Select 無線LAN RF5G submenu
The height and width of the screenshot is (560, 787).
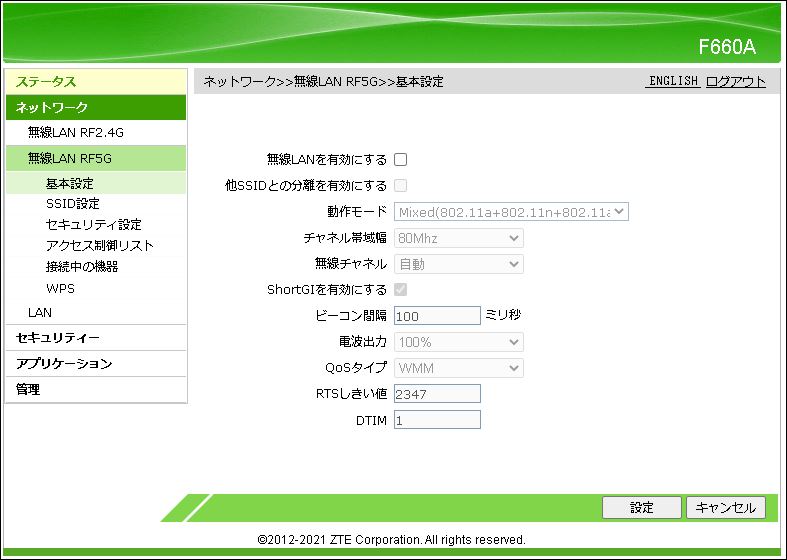pos(96,159)
